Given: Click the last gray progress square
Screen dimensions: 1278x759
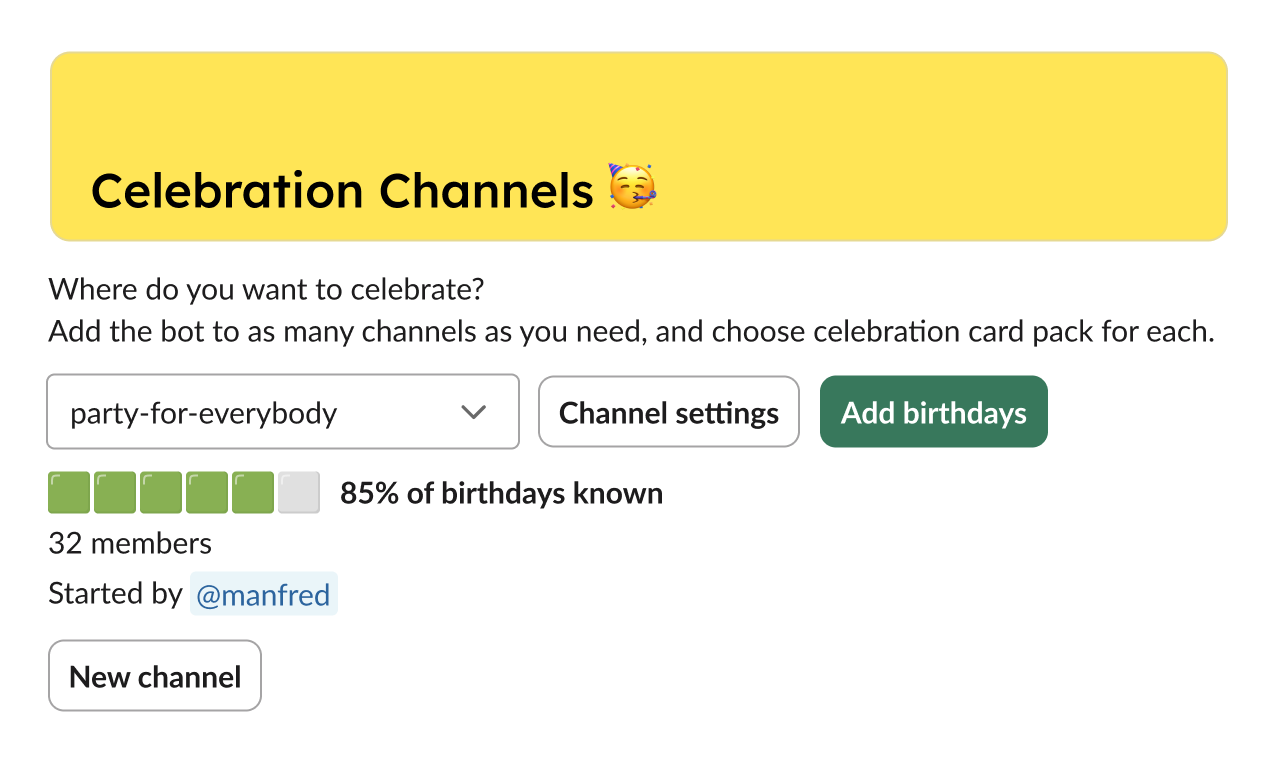Looking at the screenshot, I should pos(298,492).
